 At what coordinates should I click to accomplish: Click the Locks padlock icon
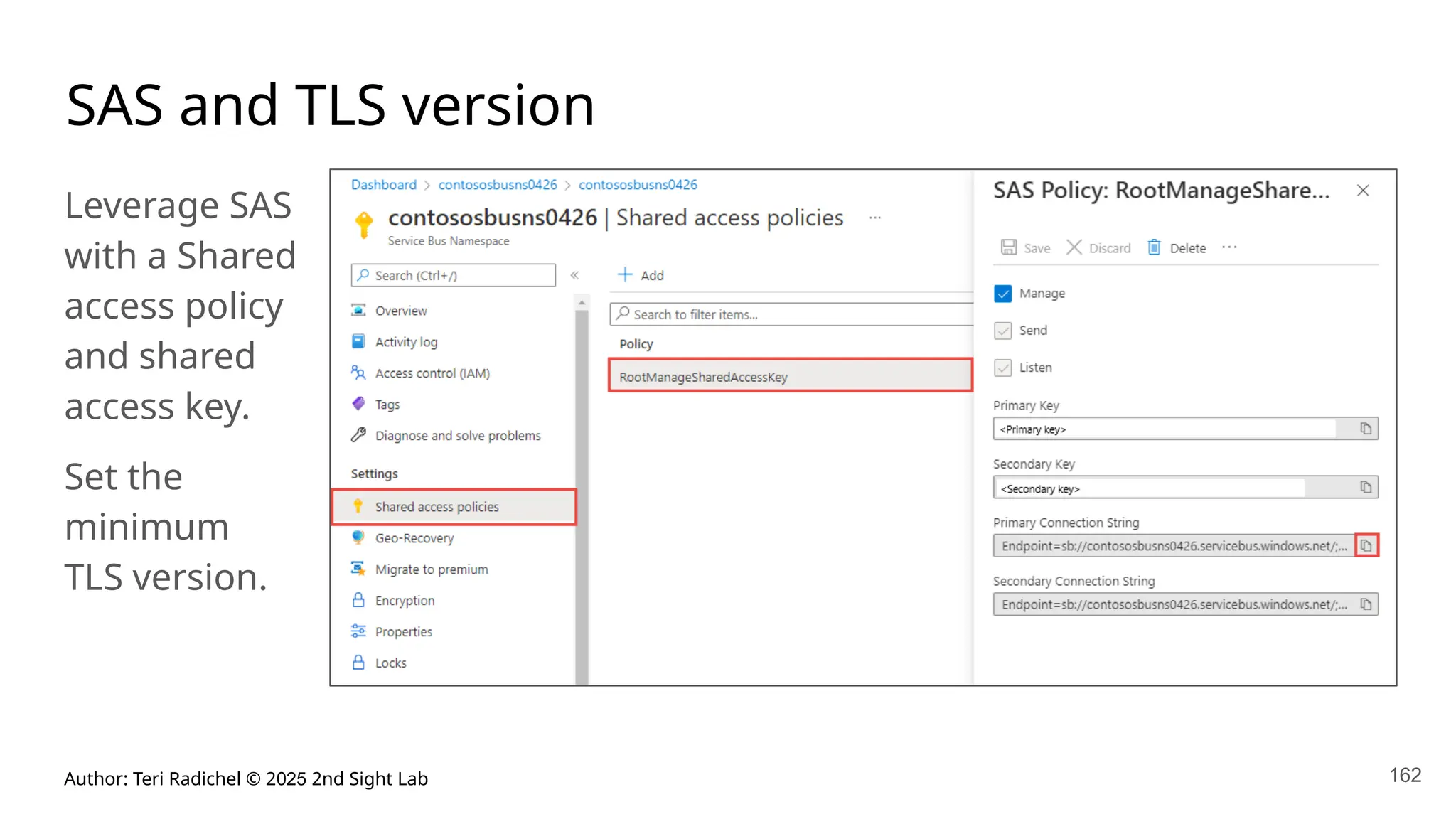pyautogui.click(x=359, y=663)
